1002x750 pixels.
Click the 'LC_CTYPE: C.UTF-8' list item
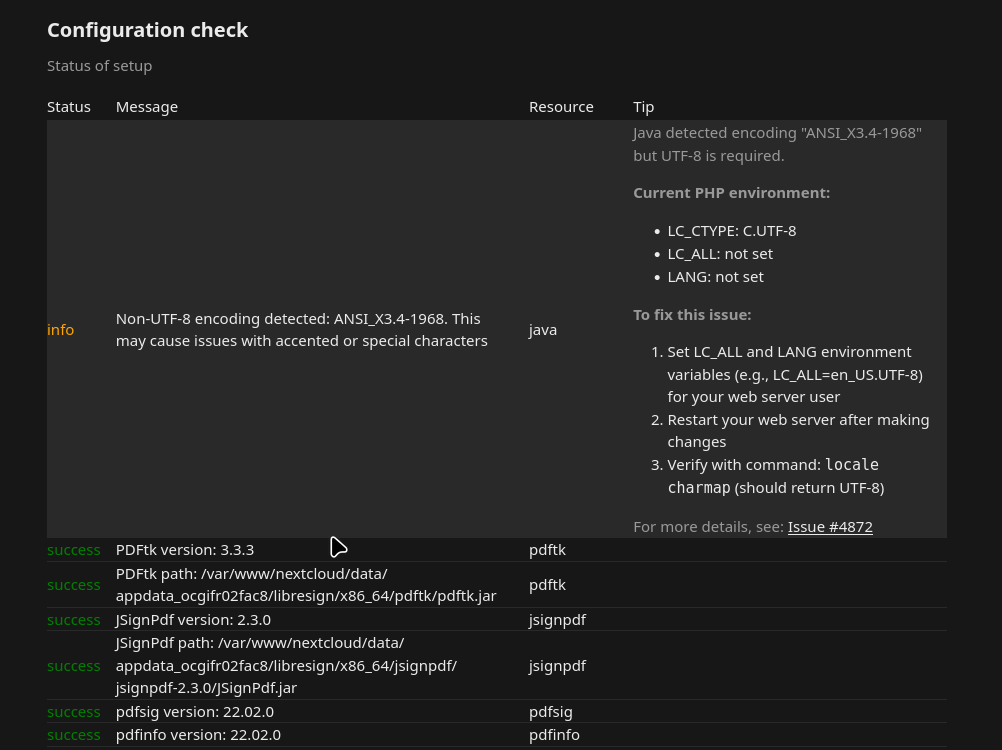tap(732, 231)
